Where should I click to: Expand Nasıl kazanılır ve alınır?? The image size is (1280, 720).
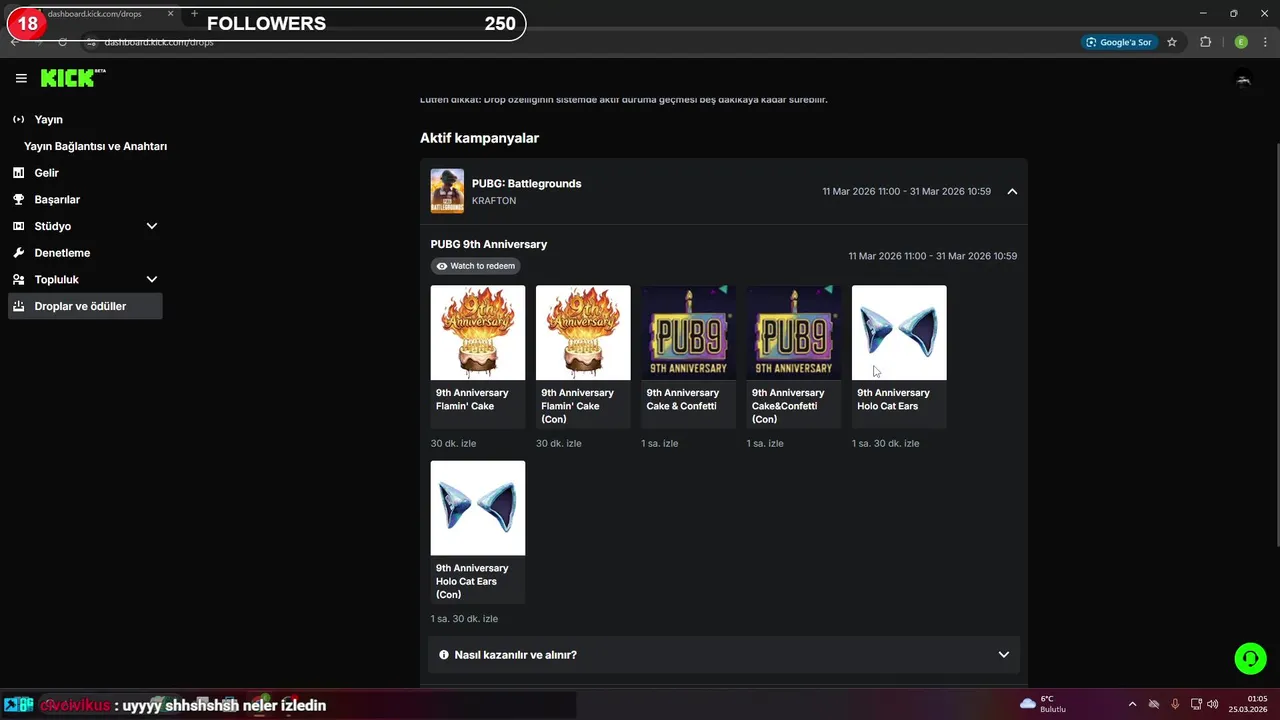(724, 655)
